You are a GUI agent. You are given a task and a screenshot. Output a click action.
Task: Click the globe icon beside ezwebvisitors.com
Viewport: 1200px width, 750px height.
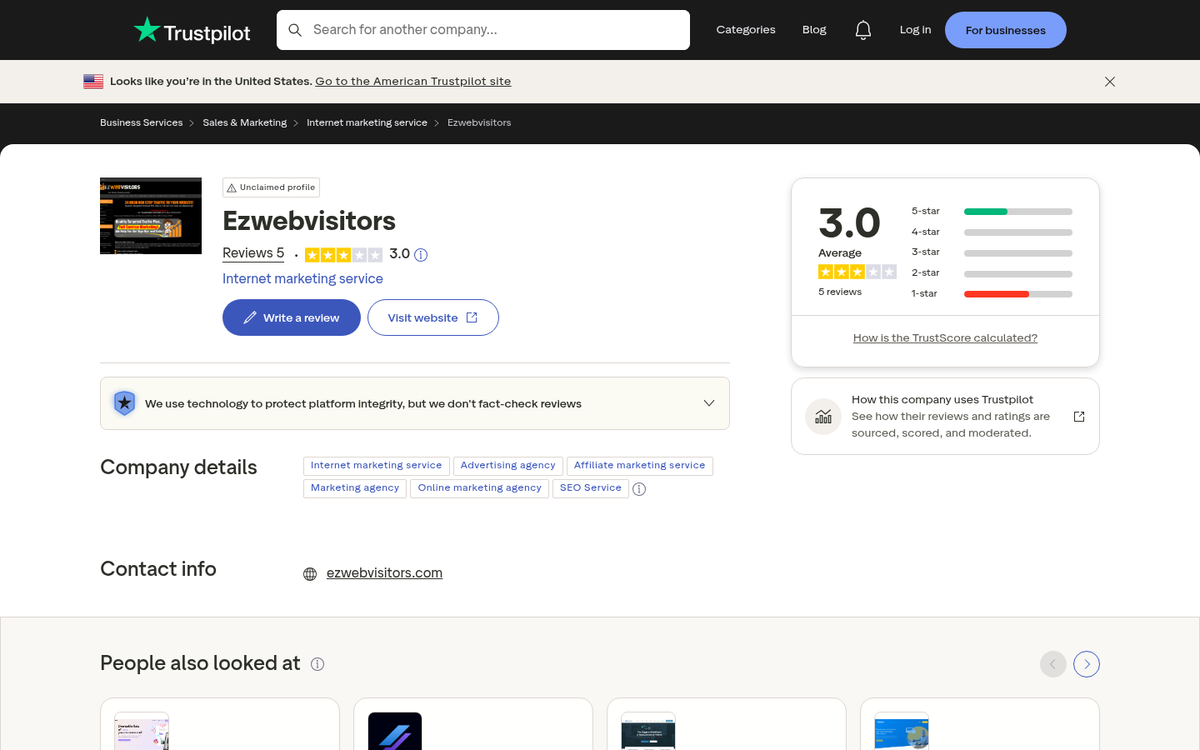[310, 573]
